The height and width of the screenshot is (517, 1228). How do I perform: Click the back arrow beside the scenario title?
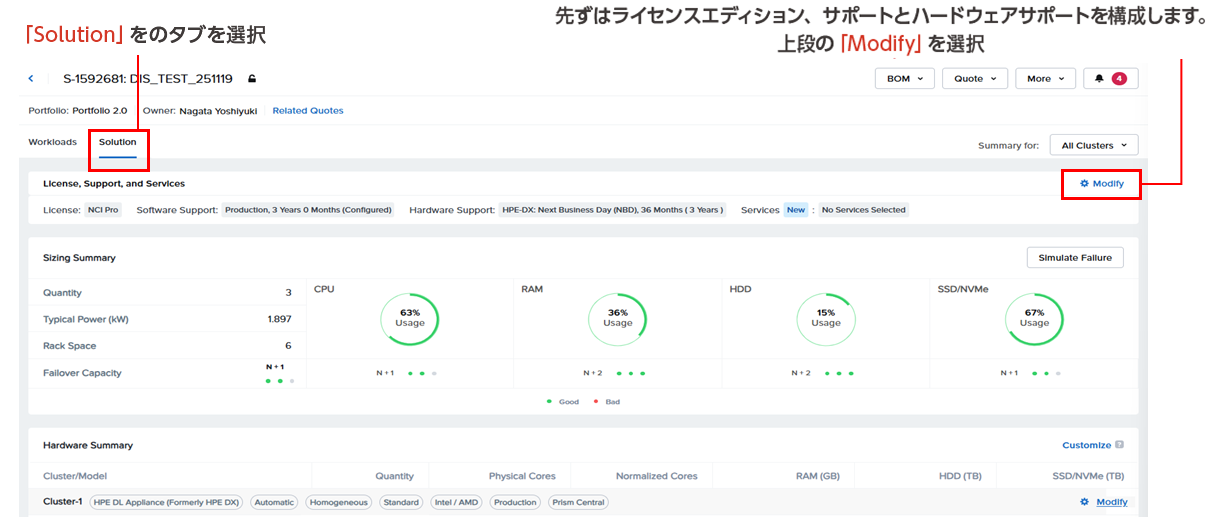click(31, 78)
